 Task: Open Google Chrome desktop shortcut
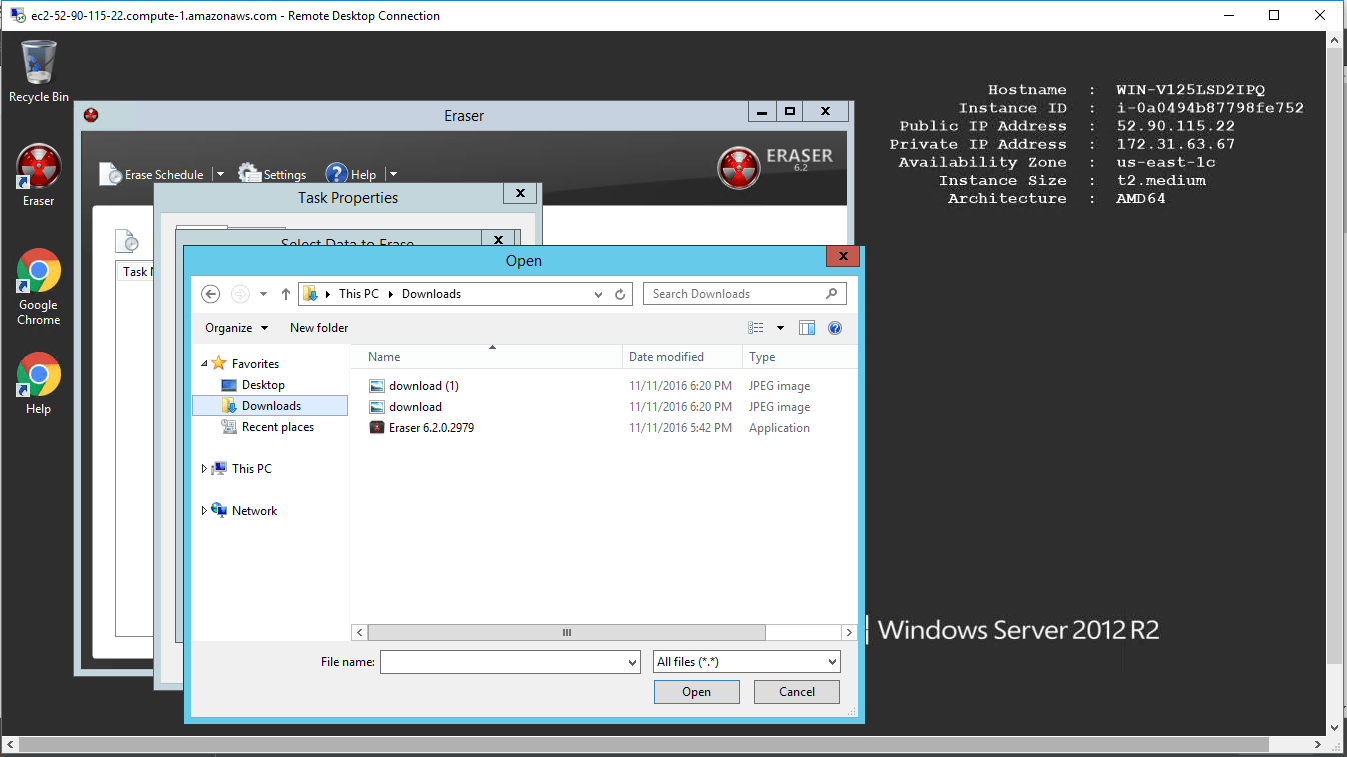pyautogui.click(x=39, y=286)
